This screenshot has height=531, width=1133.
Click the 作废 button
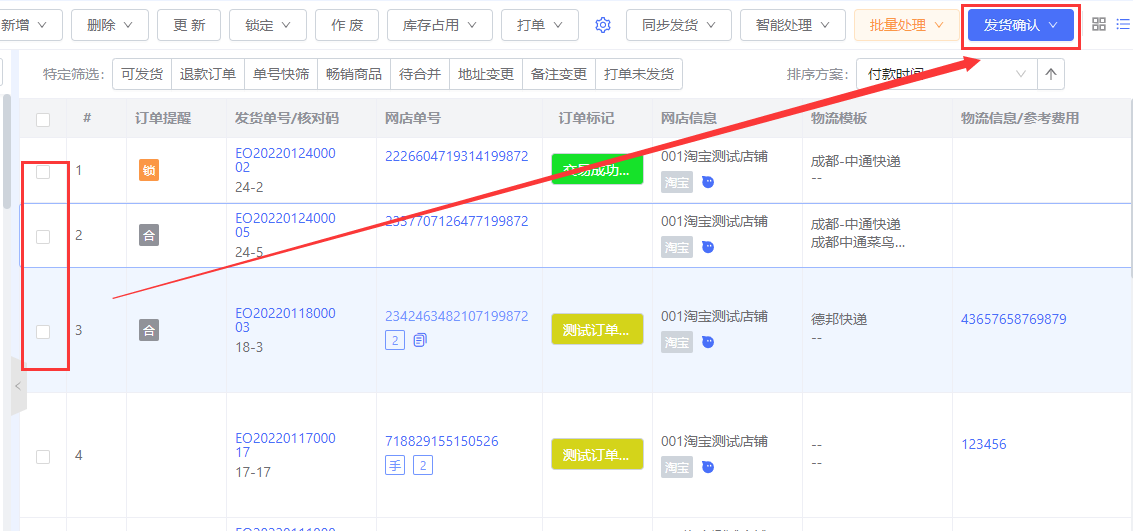tap(347, 25)
